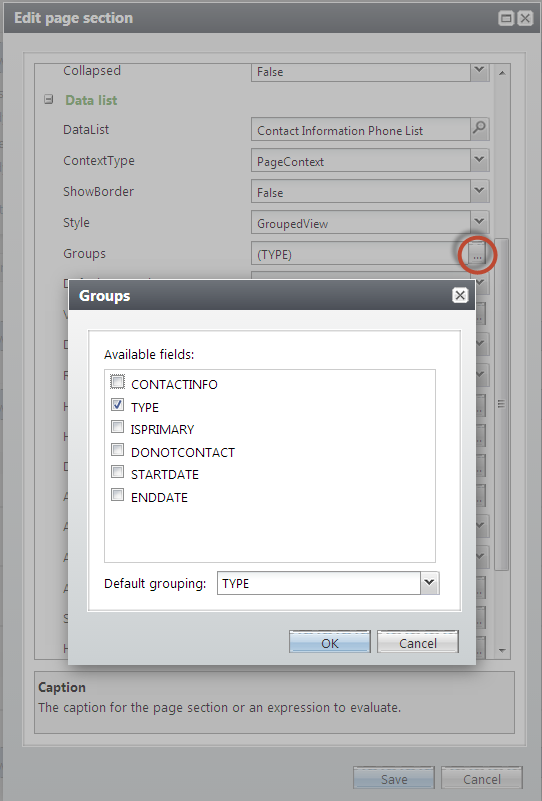Check the CONTACTINFO checkbox

coord(117,382)
